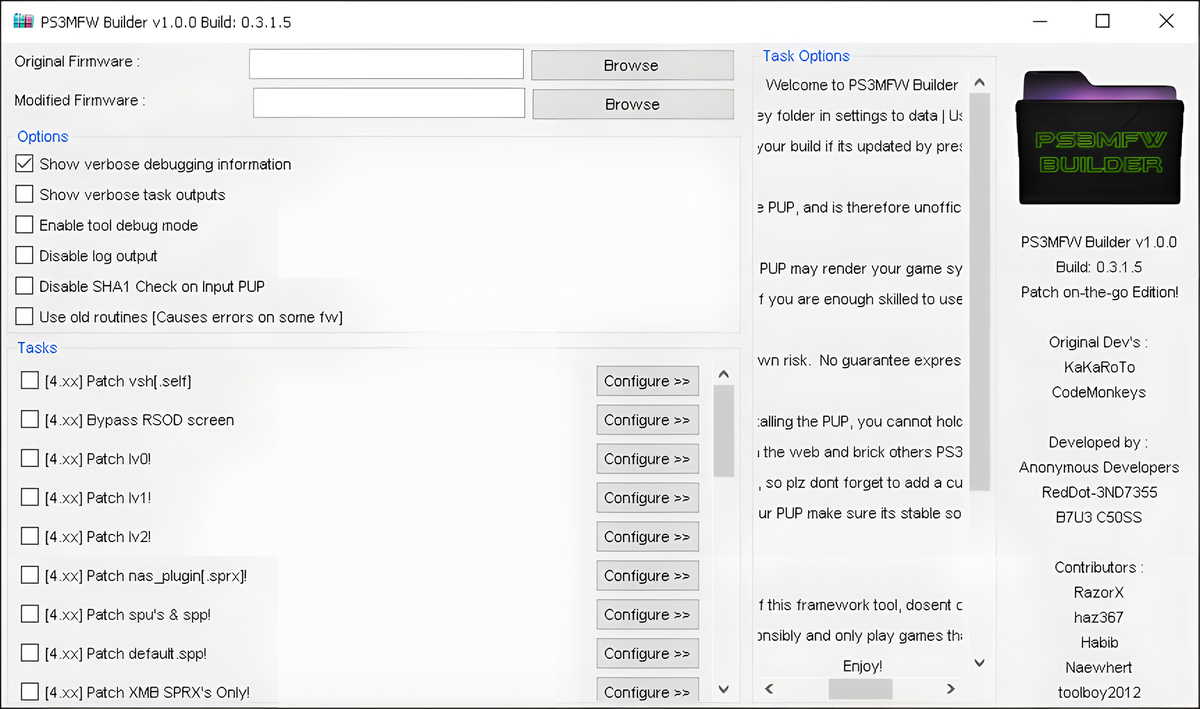Click the 'Habib' contributor name

[x=1099, y=642]
